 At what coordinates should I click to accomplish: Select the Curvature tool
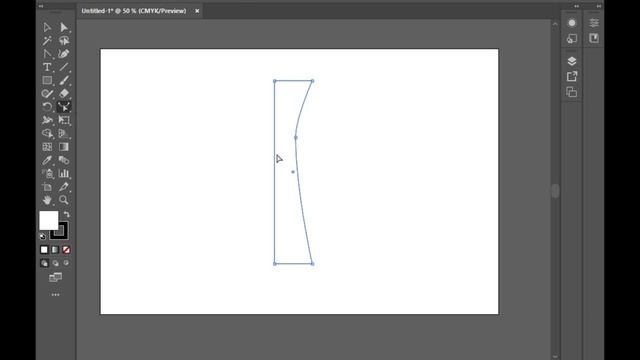click(x=64, y=54)
